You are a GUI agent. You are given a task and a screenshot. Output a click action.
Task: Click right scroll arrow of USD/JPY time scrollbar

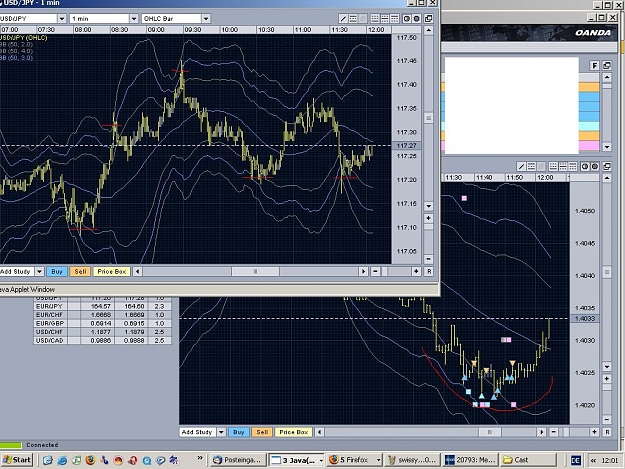coord(363,272)
